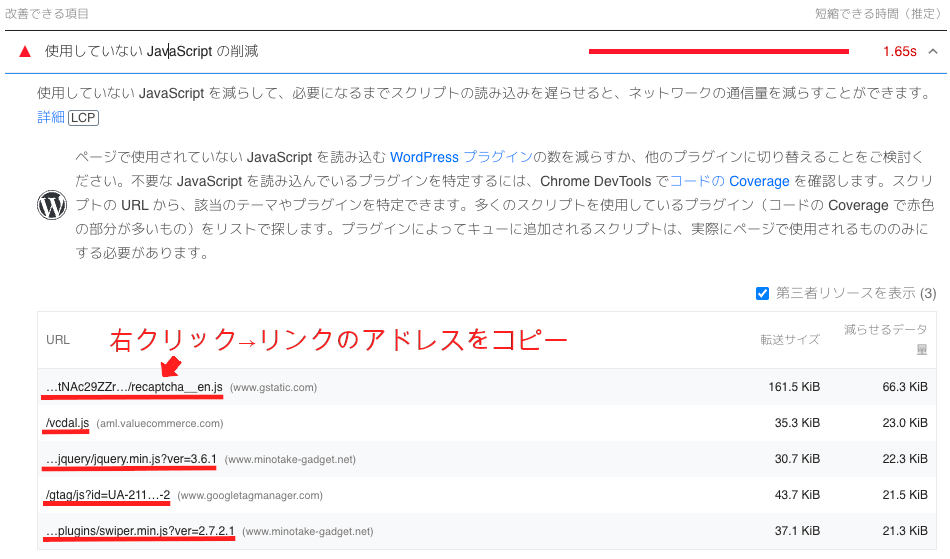Open the jquery.min.js?ver=3.6.1 link
Image resolution: width=950 pixels, height=559 pixels.
coord(131,459)
